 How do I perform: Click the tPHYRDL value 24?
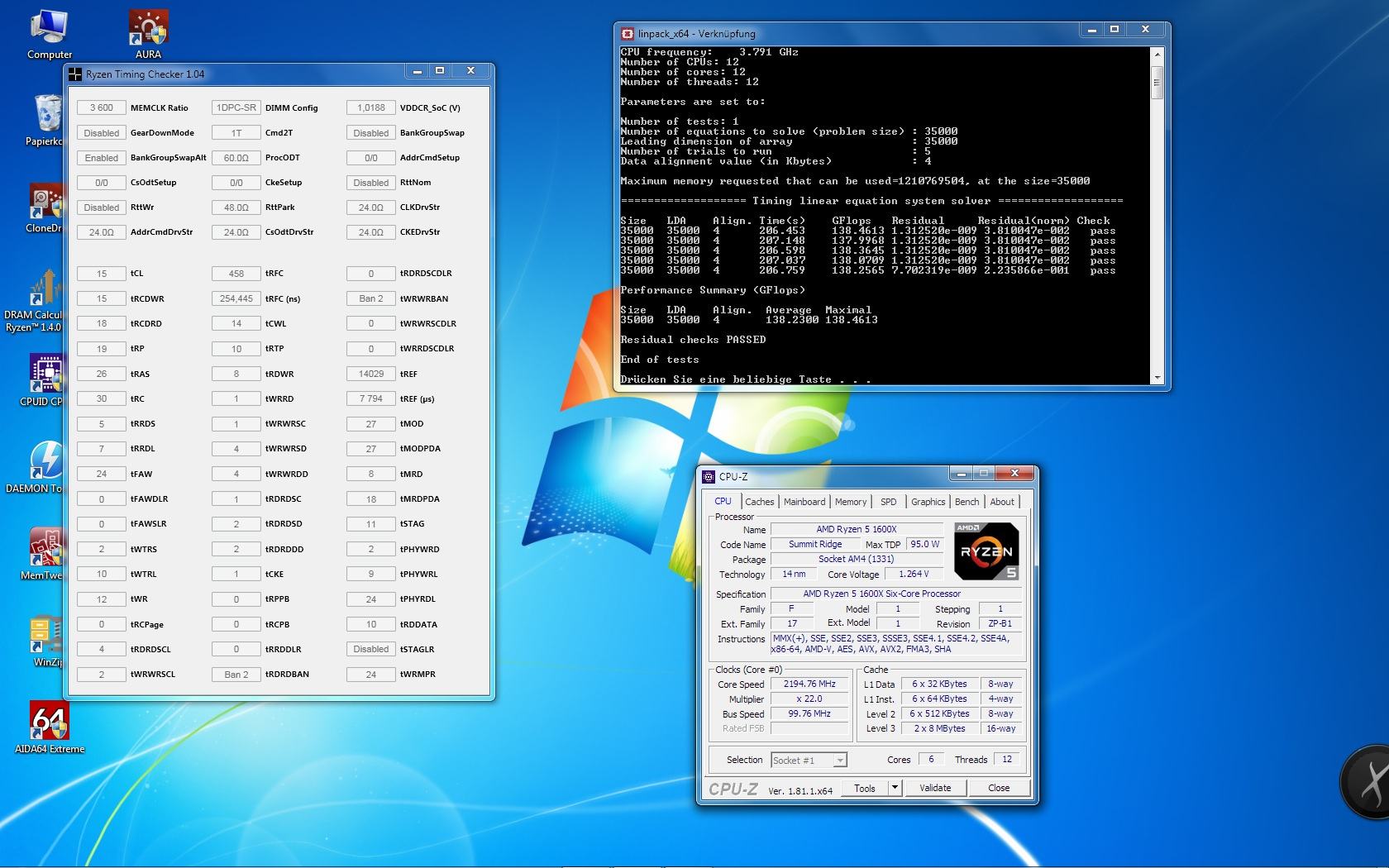[x=371, y=599]
